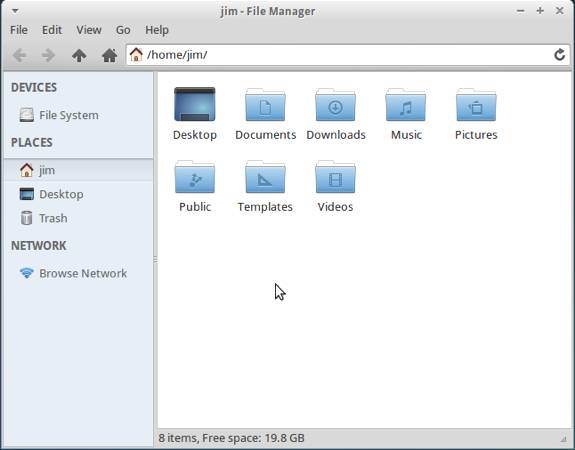
Task: Go to the parent folder with up arrow
Action: coord(79,55)
